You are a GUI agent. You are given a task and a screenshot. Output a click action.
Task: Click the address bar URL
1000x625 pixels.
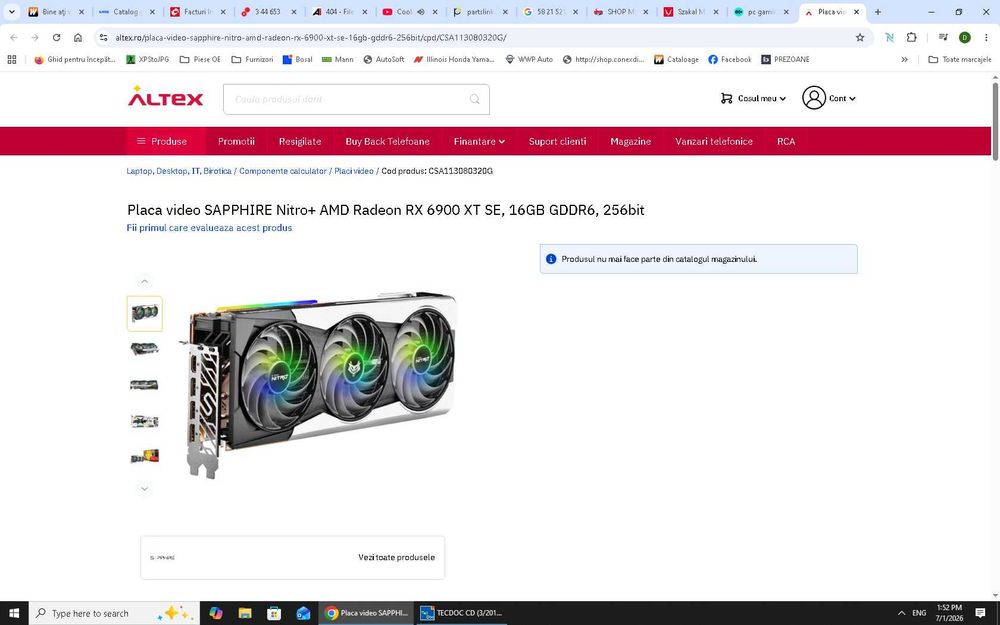tap(311, 38)
